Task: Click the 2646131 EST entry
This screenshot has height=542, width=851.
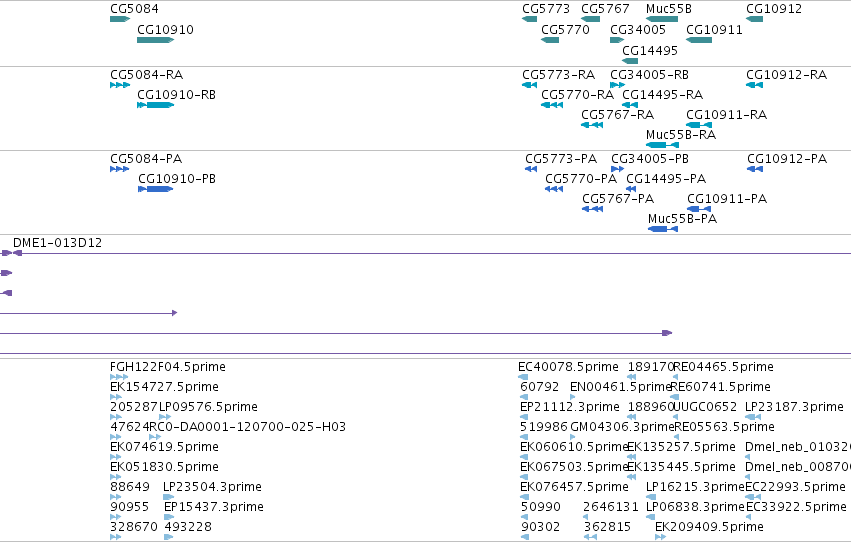Action: tap(586, 517)
